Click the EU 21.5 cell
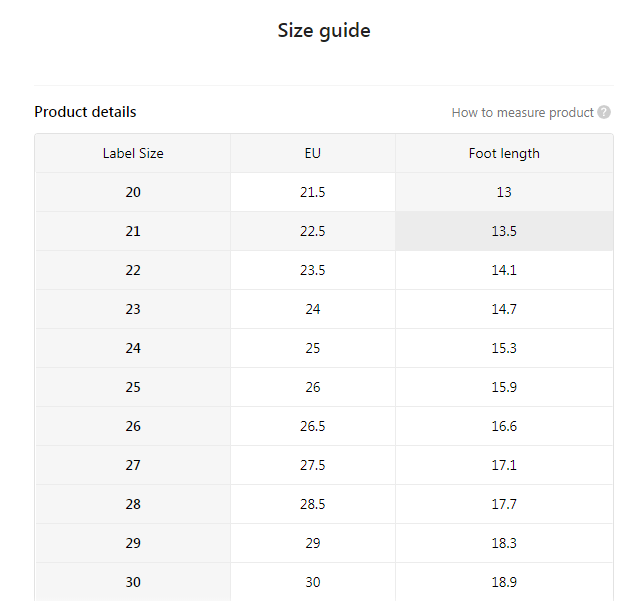 coord(313,192)
